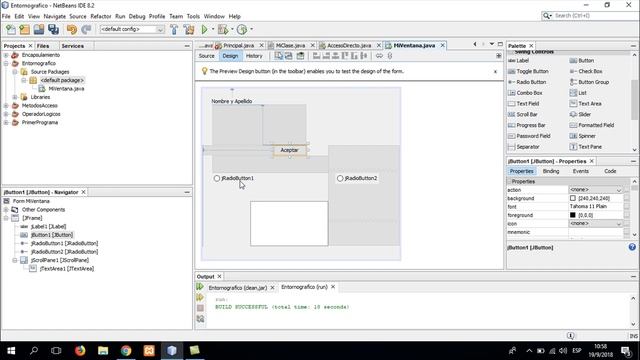
Task: Click the Save All toolbar icon
Action: (x=53, y=29)
